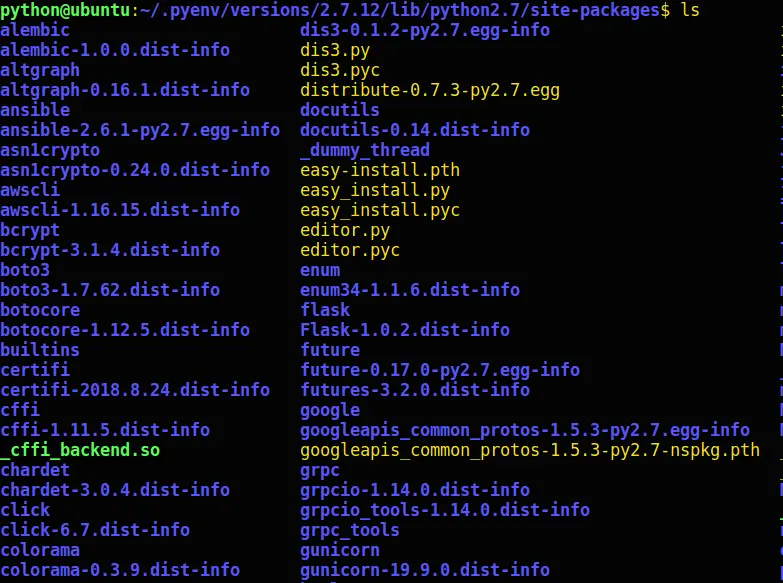Viewport: 783px width, 583px height.
Task: Click the 'asn1crypto' directory name
Action: [50, 150]
